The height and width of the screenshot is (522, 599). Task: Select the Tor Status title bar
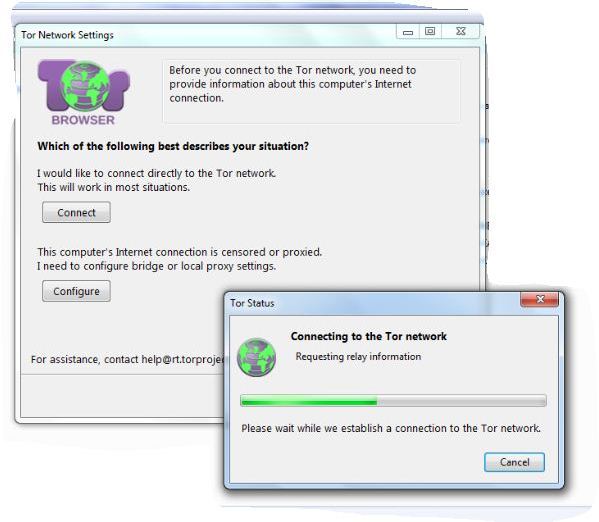tap(374, 303)
